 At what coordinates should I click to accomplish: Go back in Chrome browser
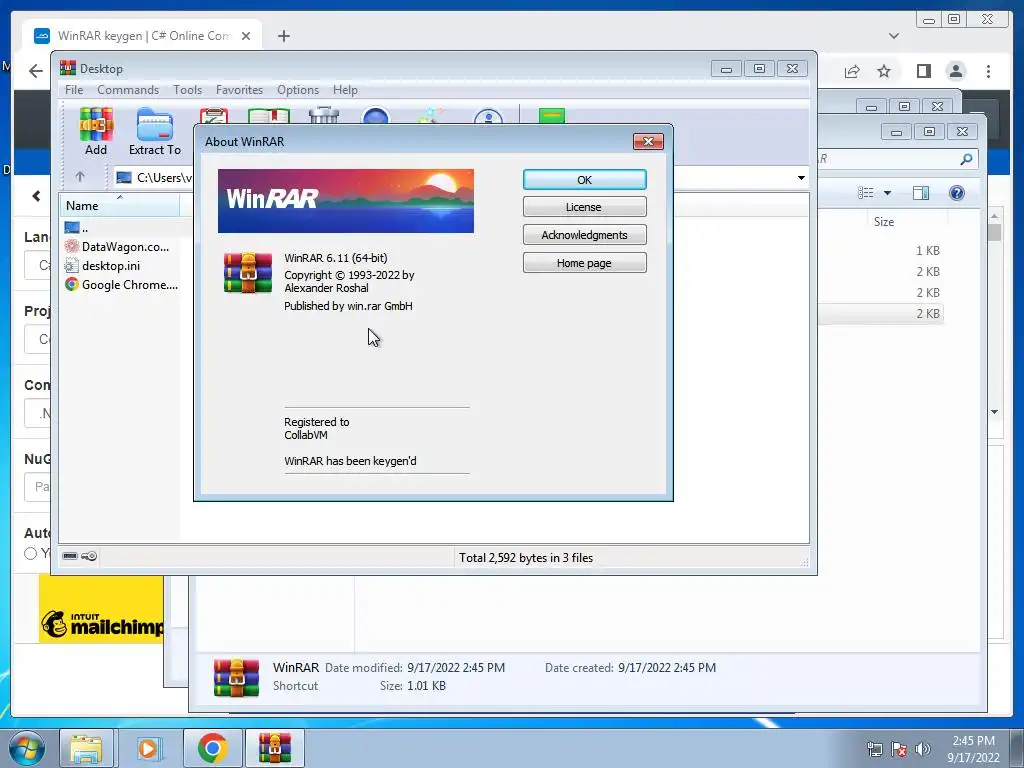(x=36, y=71)
